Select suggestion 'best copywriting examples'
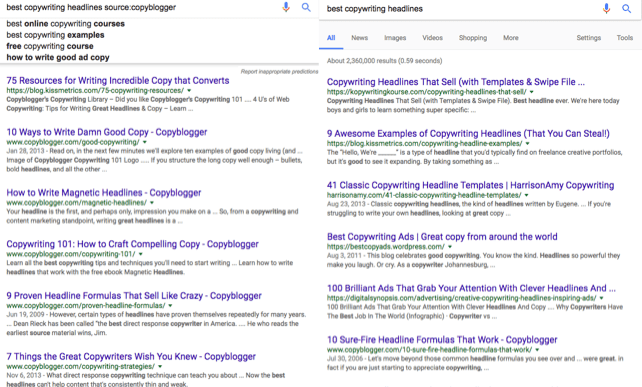Viewport: 642px width, 387px height. [x=55, y=35]
